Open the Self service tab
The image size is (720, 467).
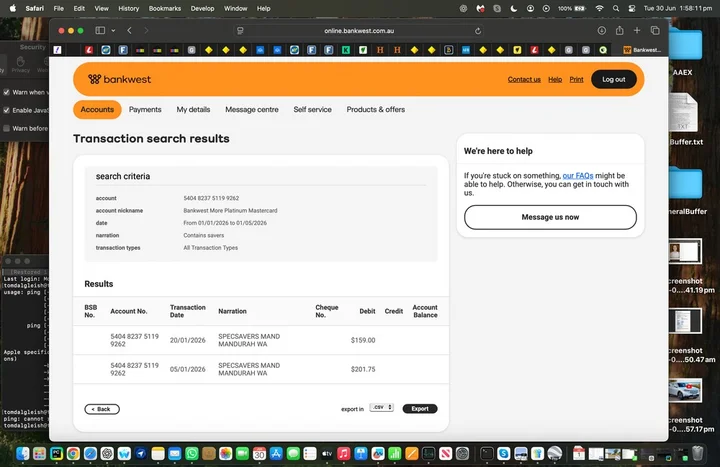[312, 109]
